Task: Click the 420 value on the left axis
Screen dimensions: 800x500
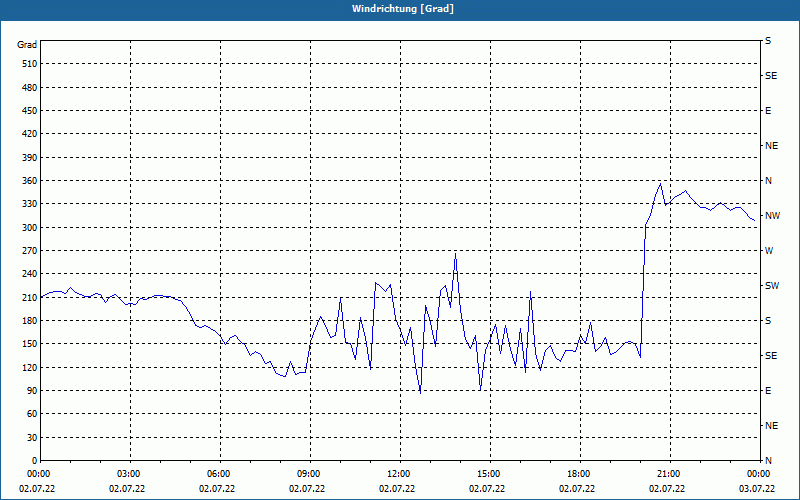Action: point(29,134)
